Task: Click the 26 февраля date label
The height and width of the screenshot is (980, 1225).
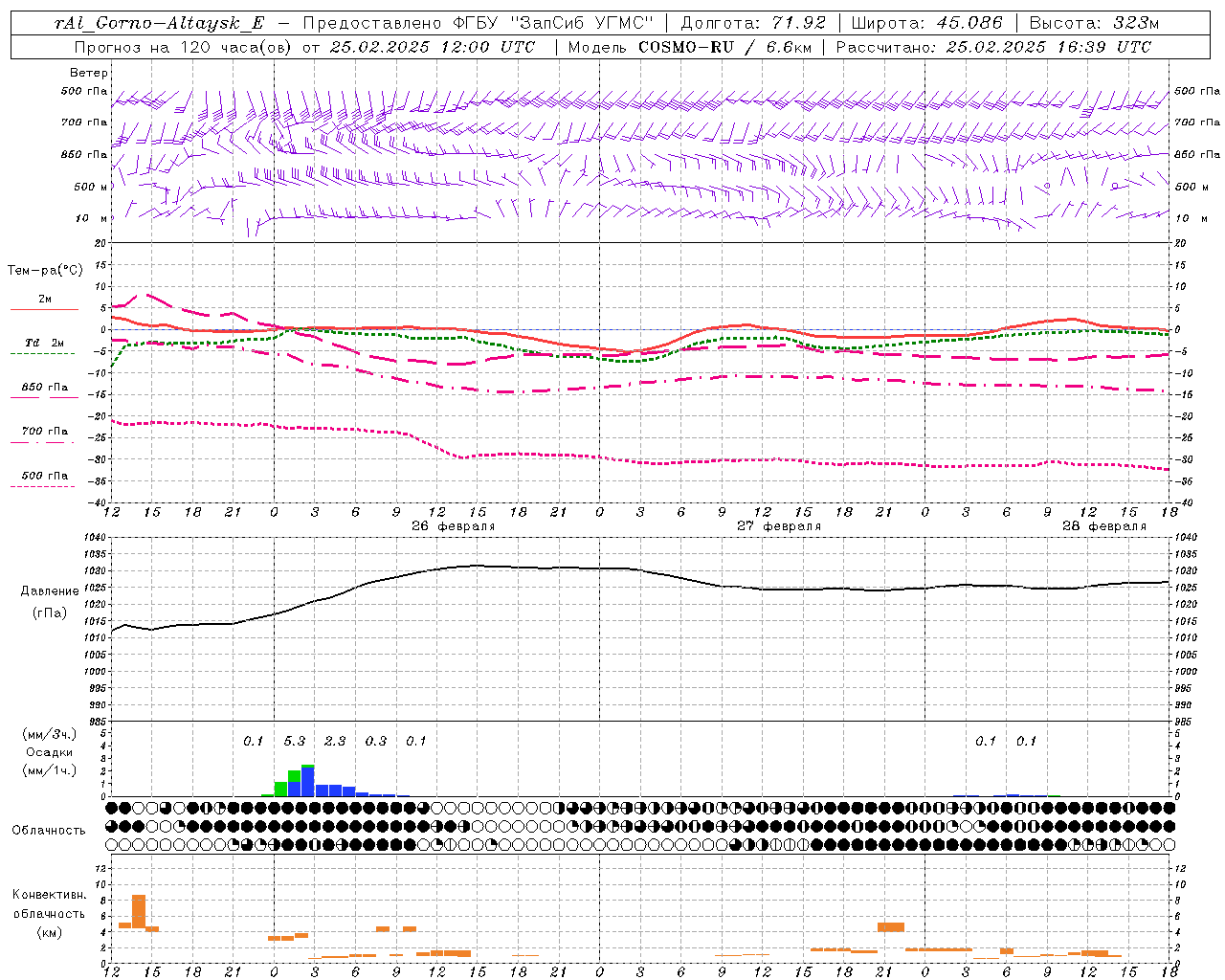Action: [454, 526]
